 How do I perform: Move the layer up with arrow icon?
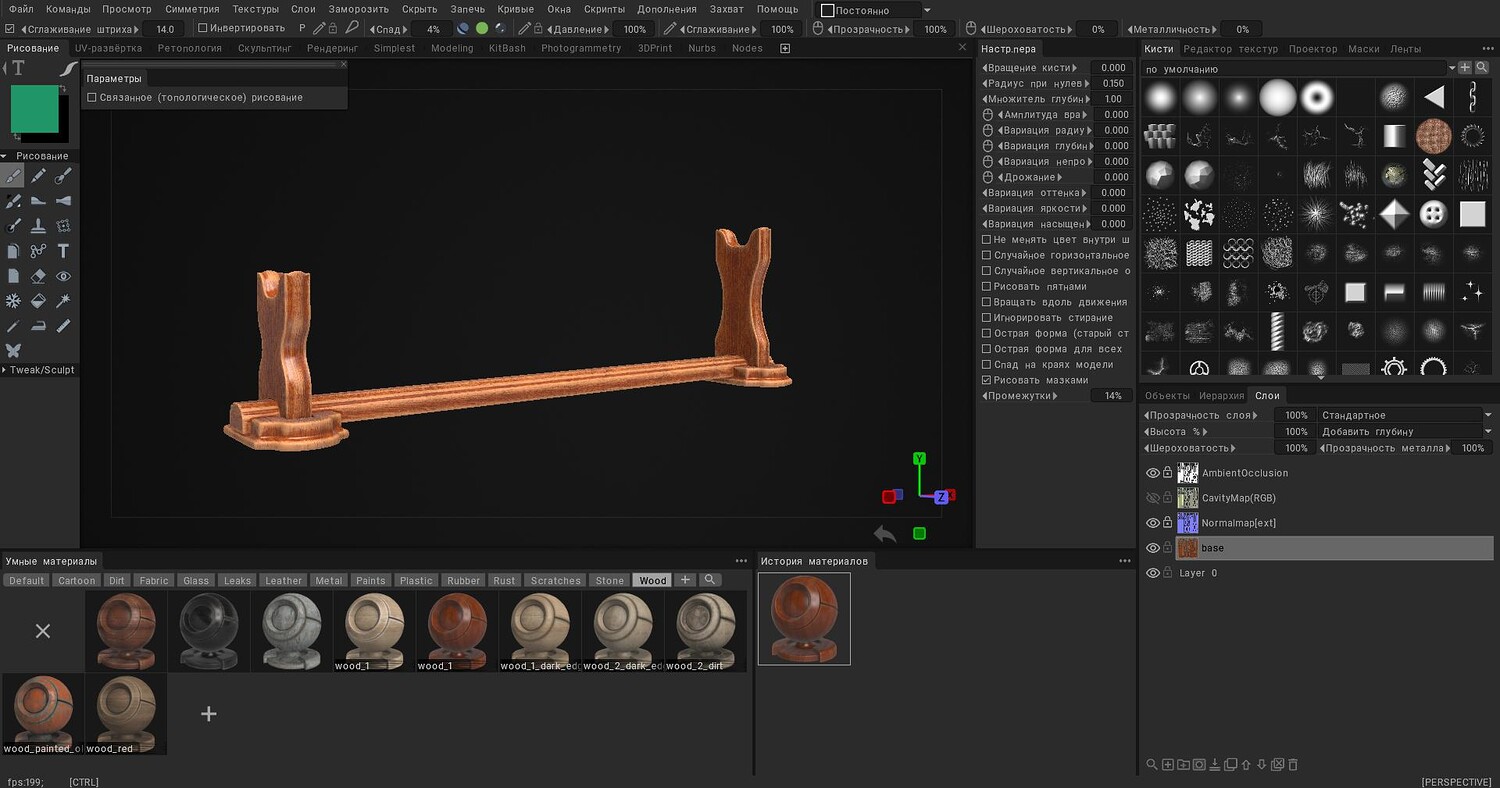1246,765
